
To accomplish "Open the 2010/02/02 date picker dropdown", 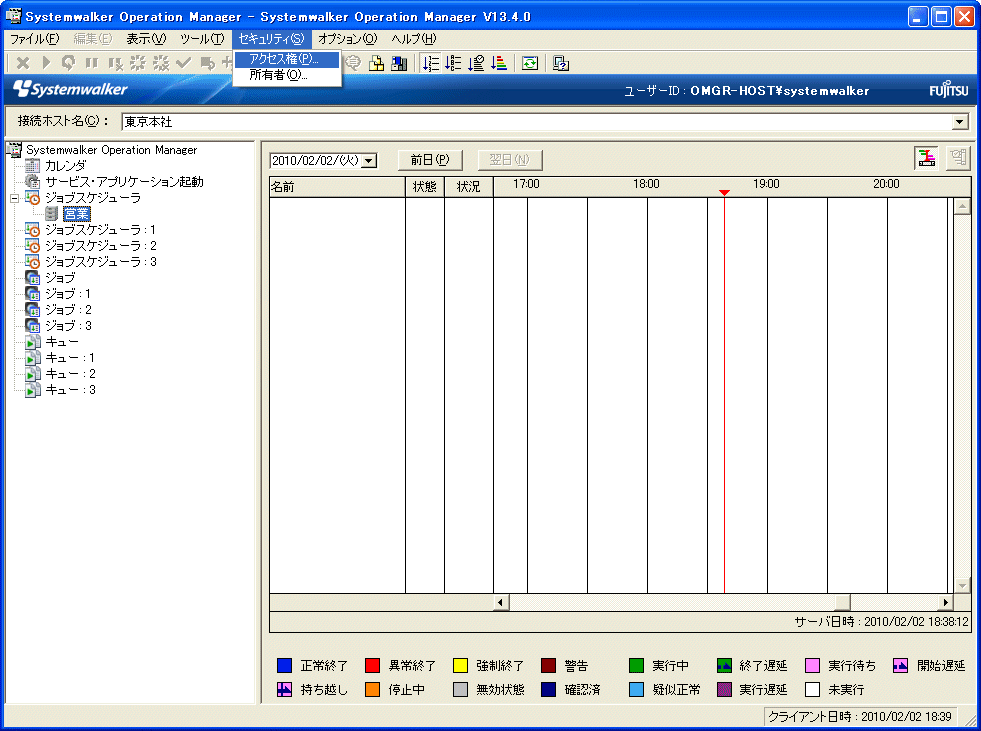I will (x=369, y=161).
